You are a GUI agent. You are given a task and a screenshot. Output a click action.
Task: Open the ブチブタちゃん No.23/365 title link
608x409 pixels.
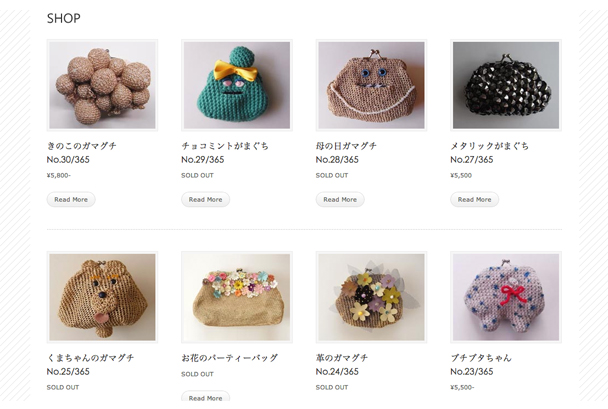pos(481,364)
